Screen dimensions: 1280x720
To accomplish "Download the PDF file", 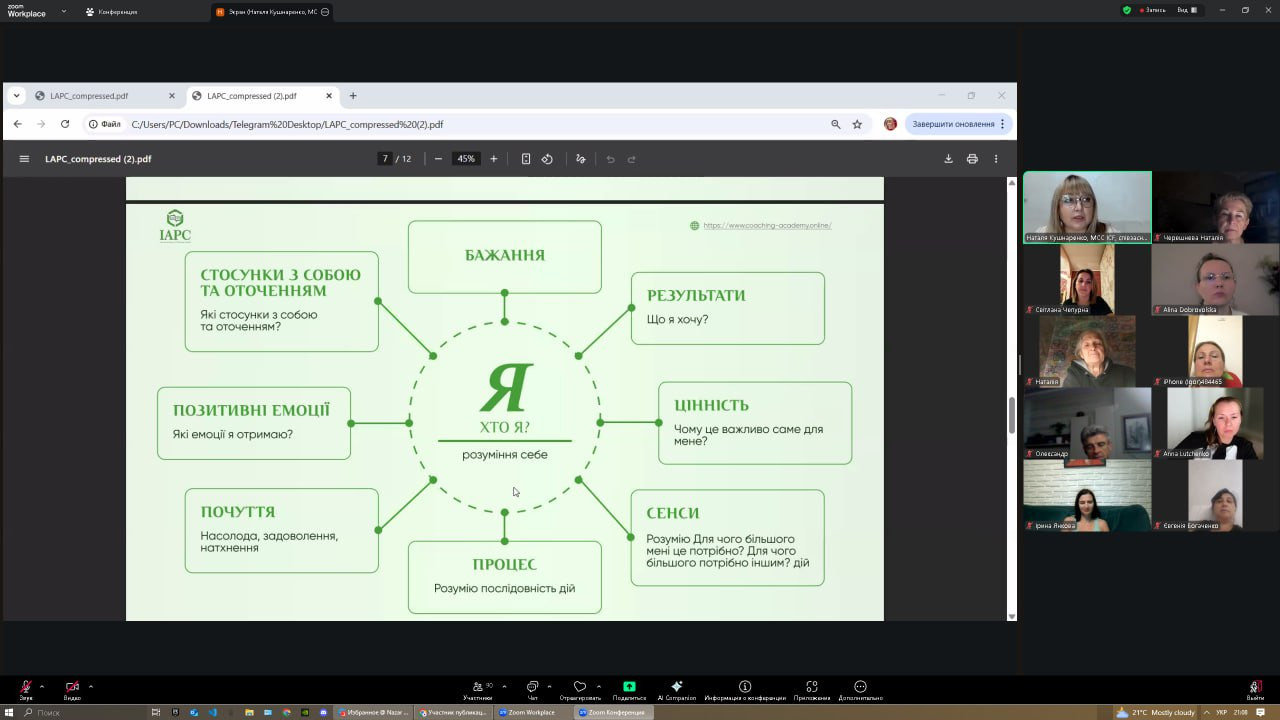I will pyautogui.click(x=948, y=159).
